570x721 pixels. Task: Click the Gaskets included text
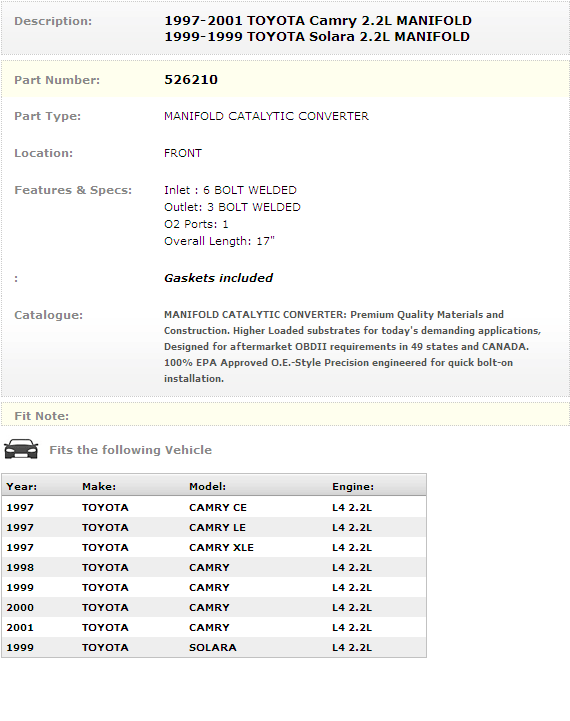218,278
